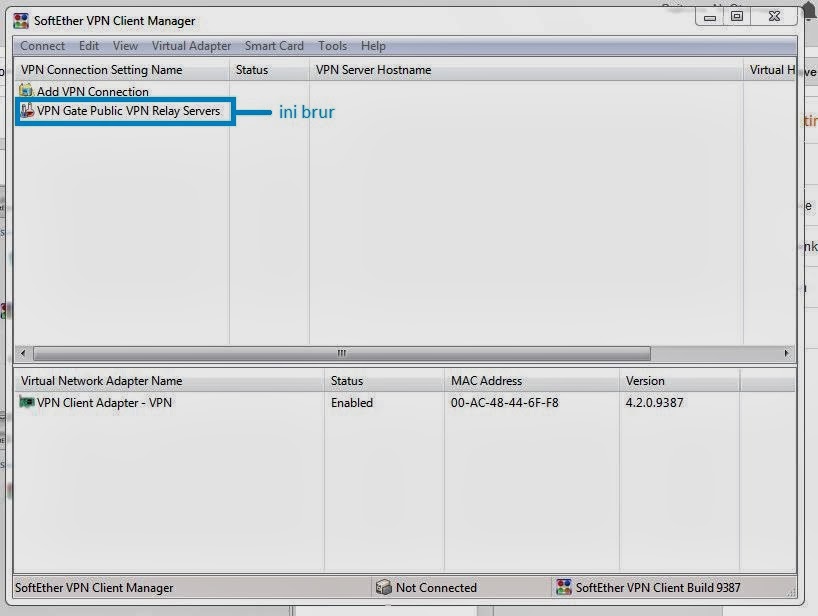Image resolution: width=818 pixels, height=616 pixels.
Task: Open the Connect menu
Action: (42, 46)
